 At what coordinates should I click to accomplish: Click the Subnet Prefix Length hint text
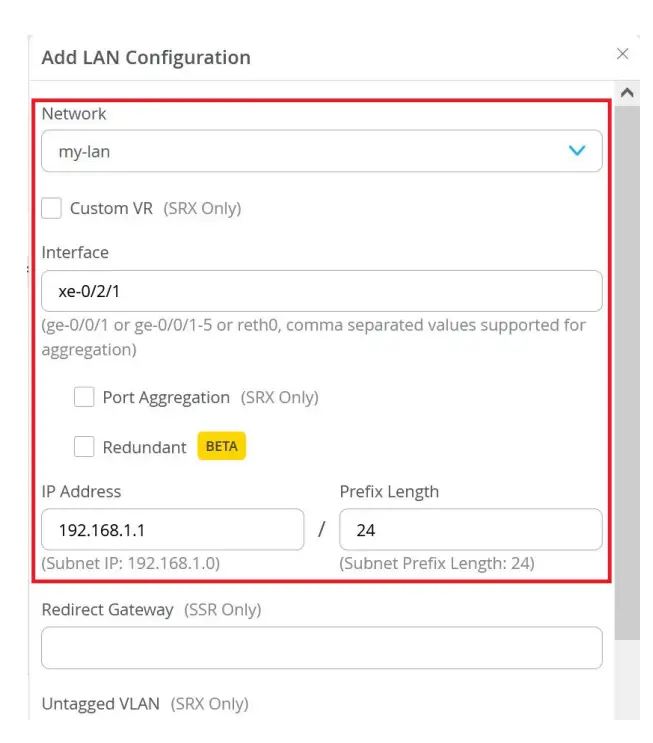pos(437,563)
